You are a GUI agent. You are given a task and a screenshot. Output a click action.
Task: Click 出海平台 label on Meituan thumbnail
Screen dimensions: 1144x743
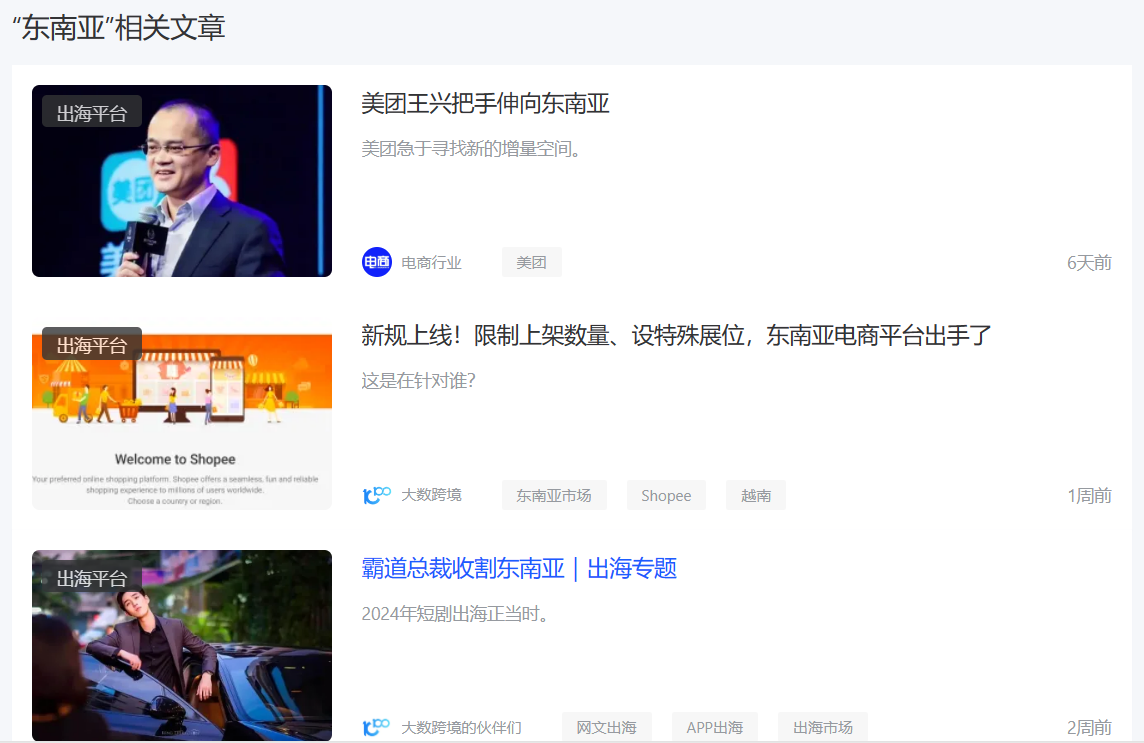92,112
